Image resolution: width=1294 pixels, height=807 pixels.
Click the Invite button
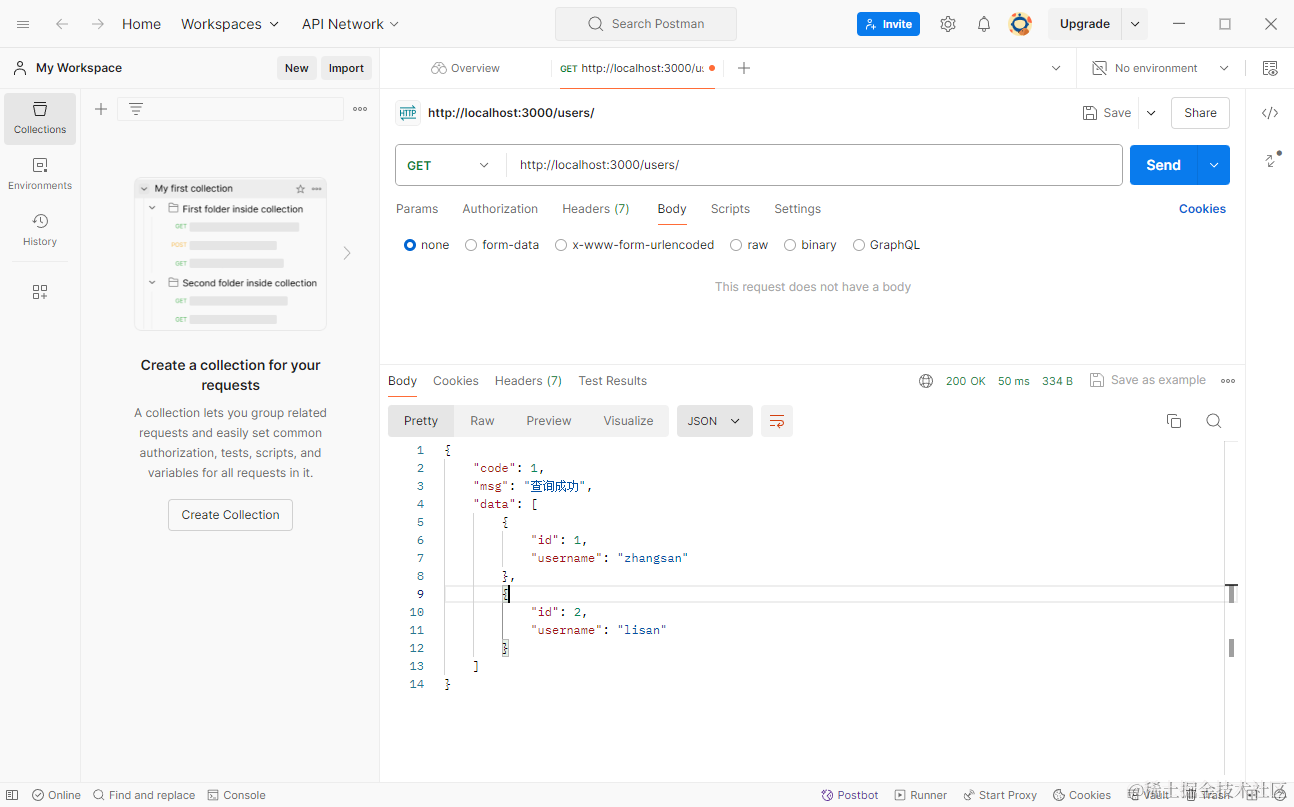[x=888, y=24]
